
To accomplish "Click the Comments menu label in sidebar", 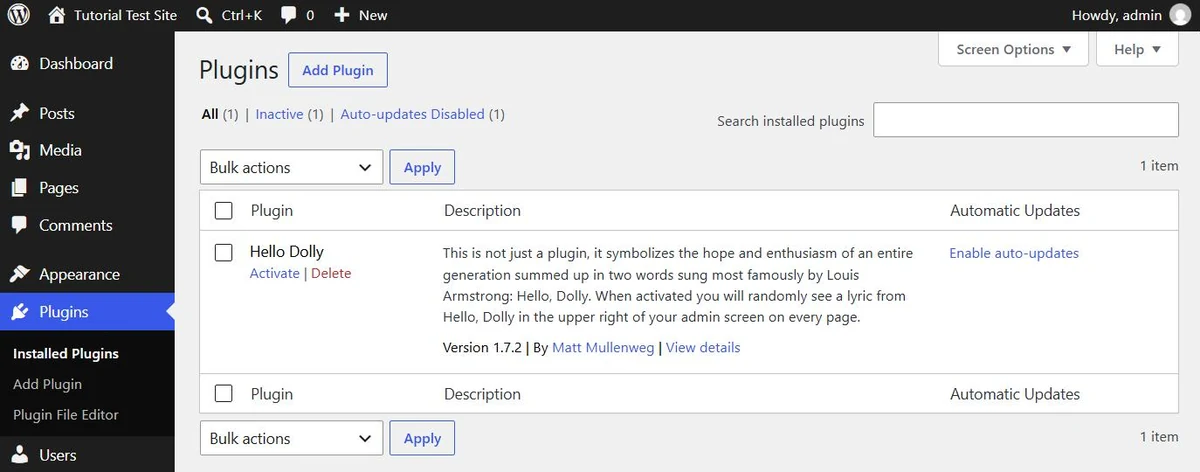I will (x=76, y=225).
